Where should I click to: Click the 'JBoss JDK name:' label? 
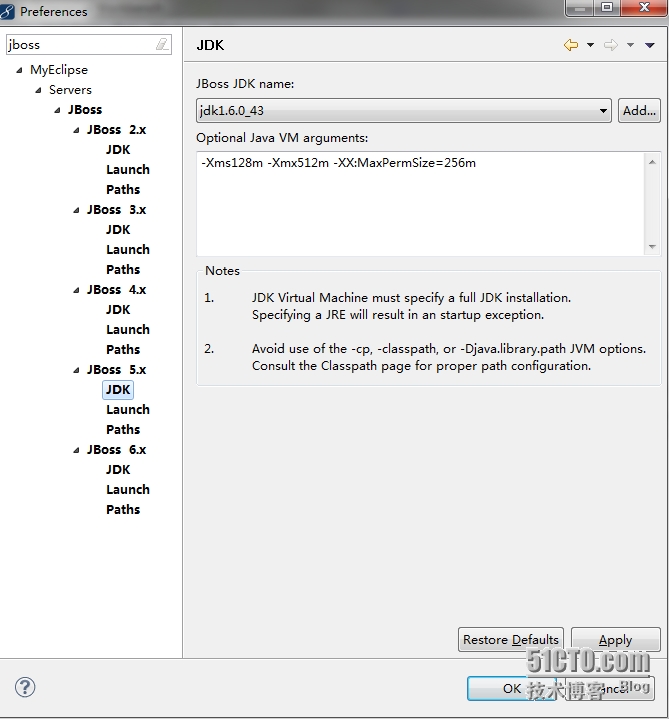245,84
